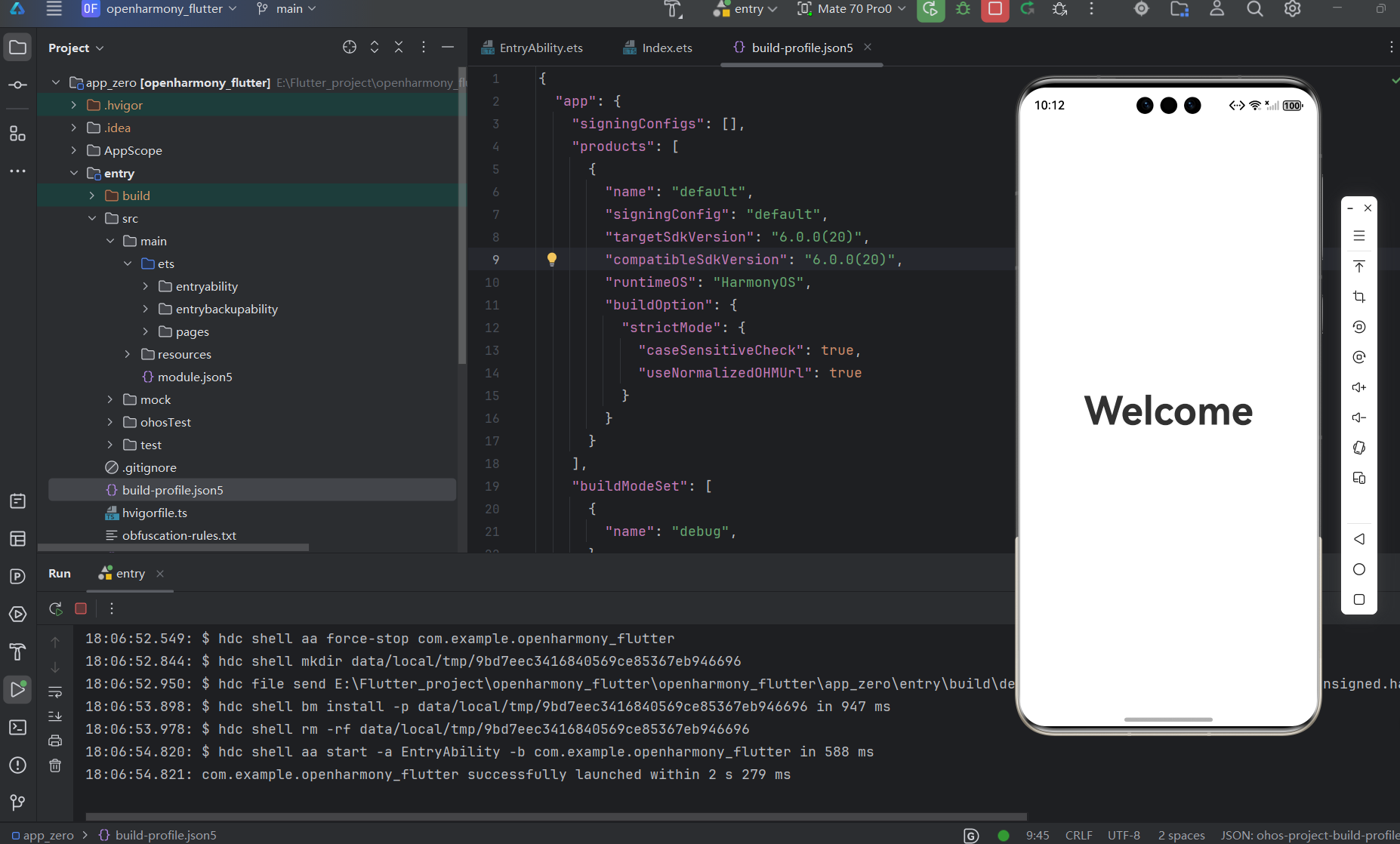Click the emulator screenshot crop icon

tap(1359, 297)
